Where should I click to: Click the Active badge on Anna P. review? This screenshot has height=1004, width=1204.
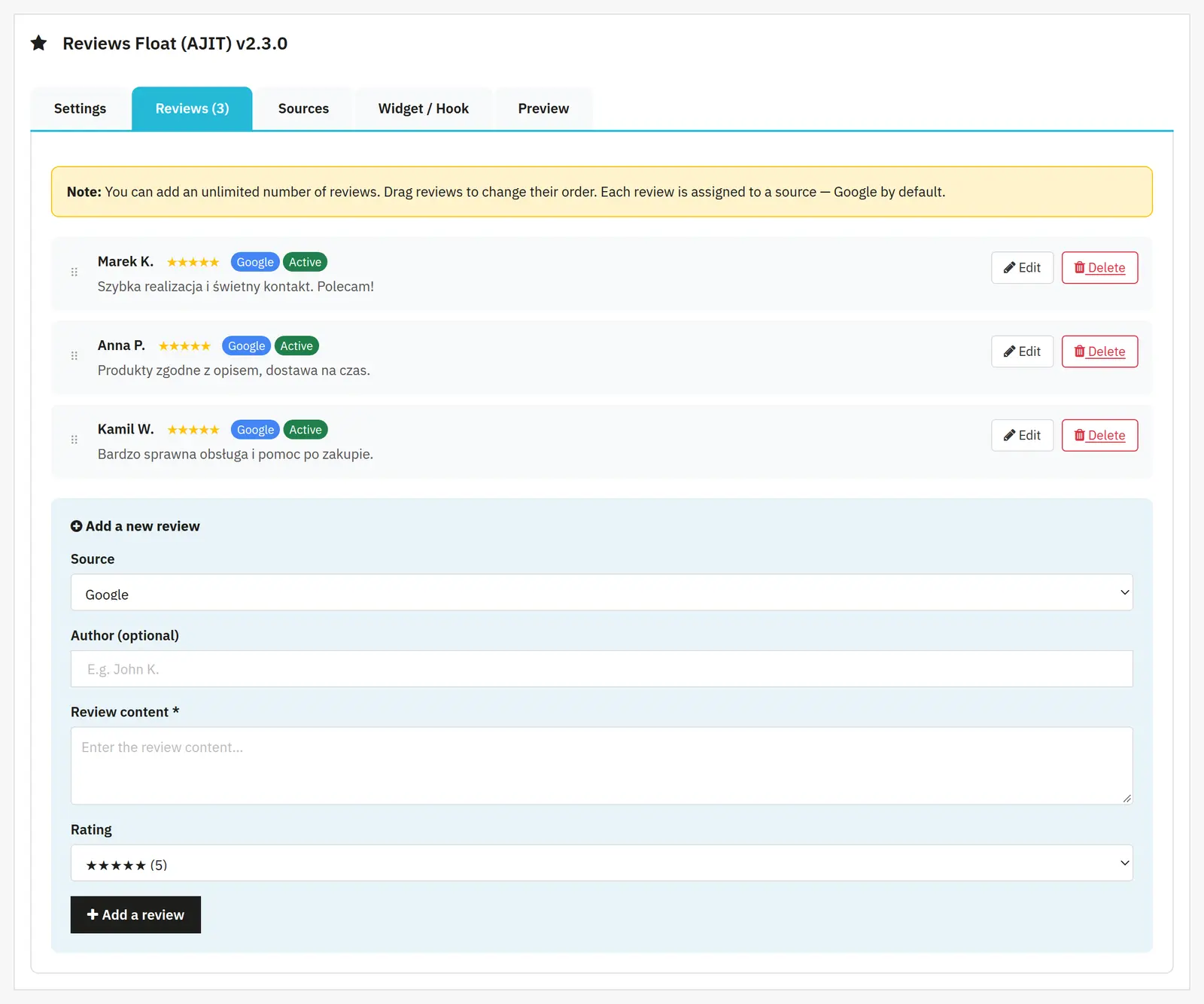click(x=296, y=345)
